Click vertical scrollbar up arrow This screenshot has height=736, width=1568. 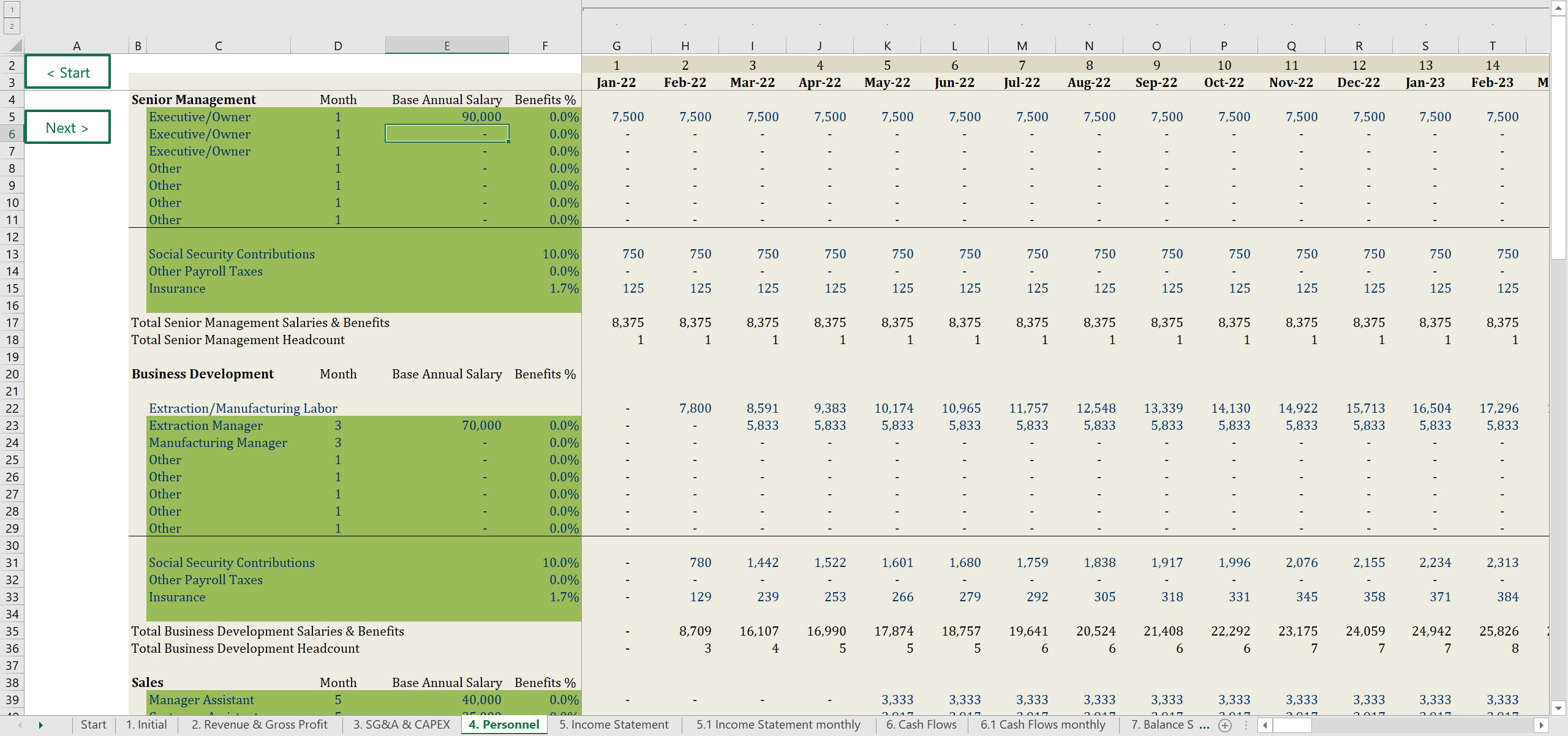(1558, 7)
